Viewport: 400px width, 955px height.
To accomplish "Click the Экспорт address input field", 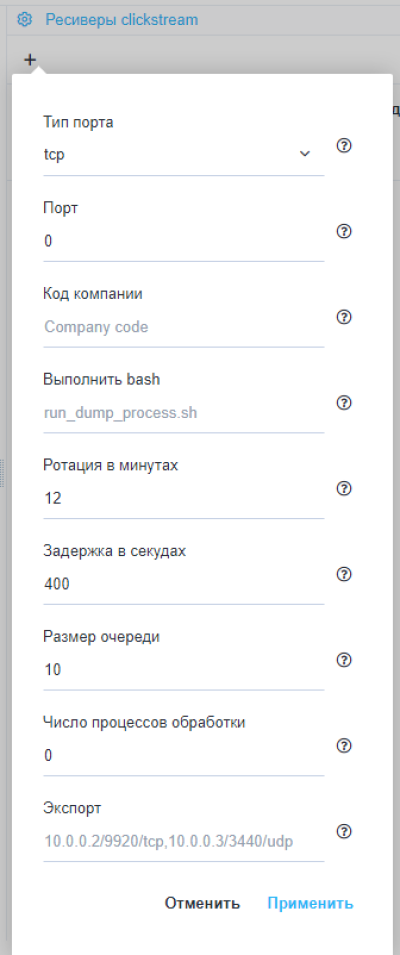I will pyautogui.click(x=183, y=842).
